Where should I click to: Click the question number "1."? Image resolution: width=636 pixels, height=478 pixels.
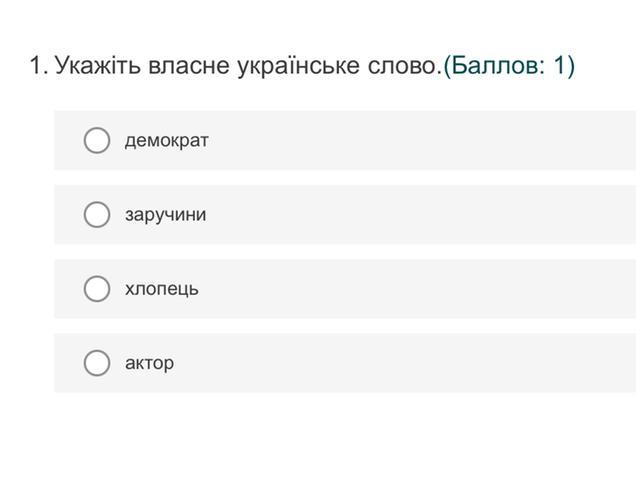38,66
